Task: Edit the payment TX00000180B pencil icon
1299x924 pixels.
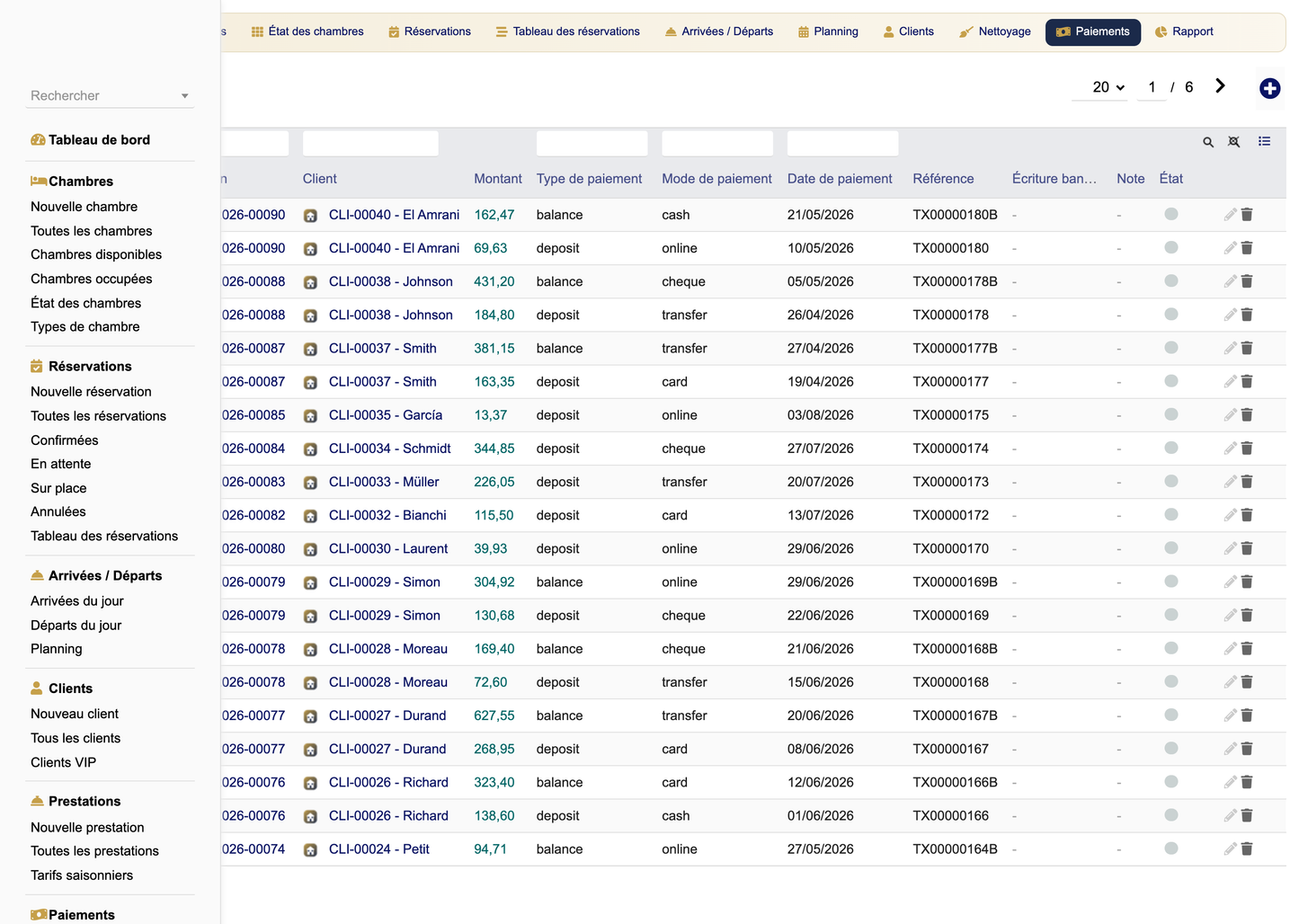Action: (1230, 215)
